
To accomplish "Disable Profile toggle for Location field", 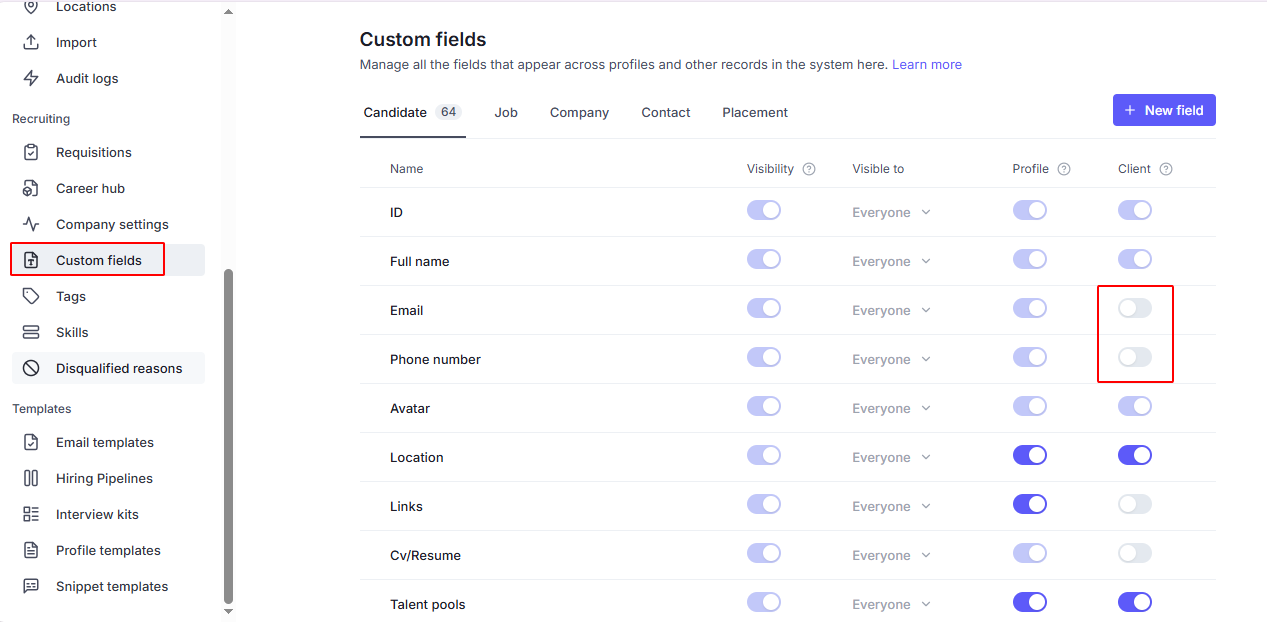I will [1029, 456].
